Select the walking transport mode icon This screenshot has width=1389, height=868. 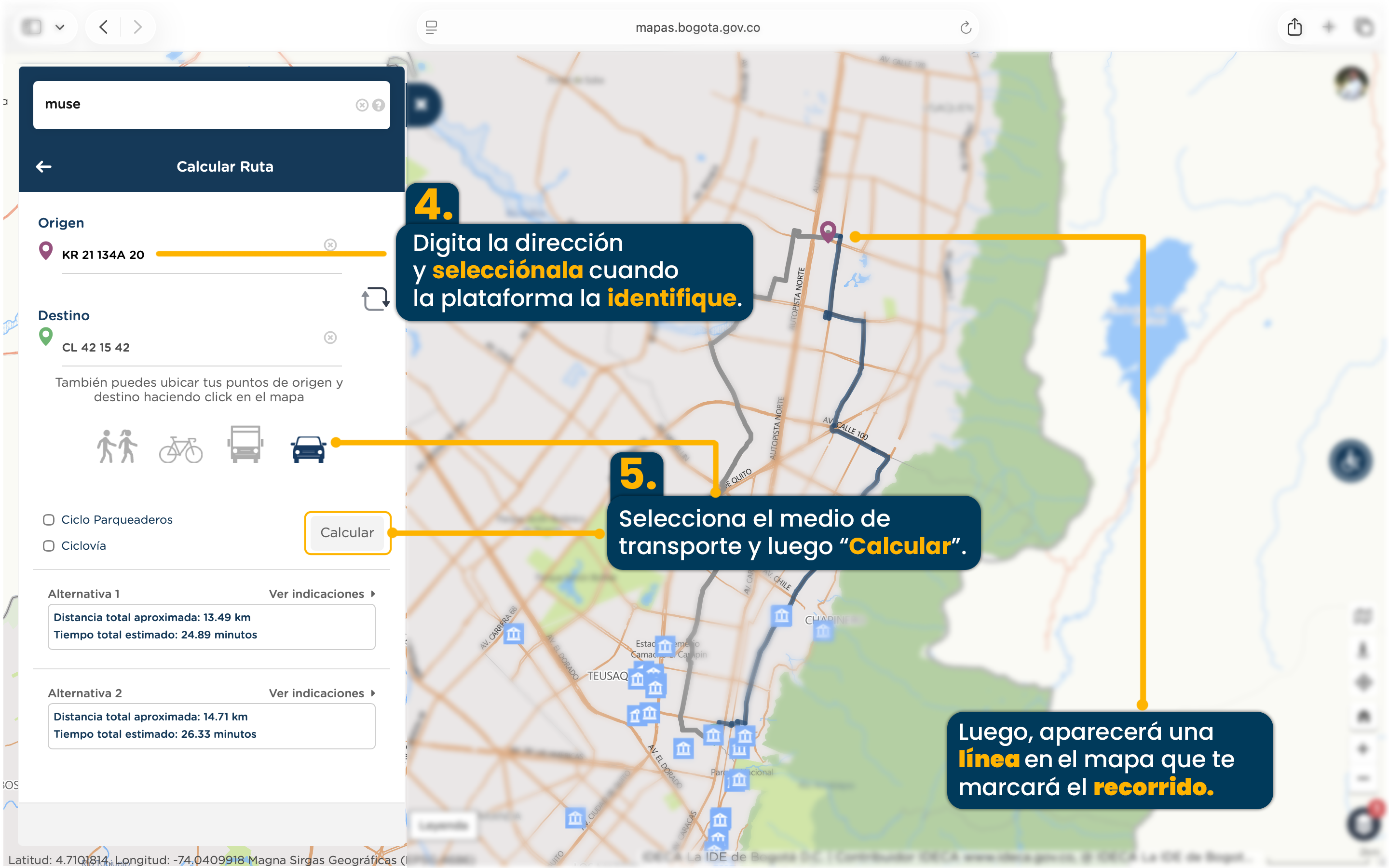point(117,446)
